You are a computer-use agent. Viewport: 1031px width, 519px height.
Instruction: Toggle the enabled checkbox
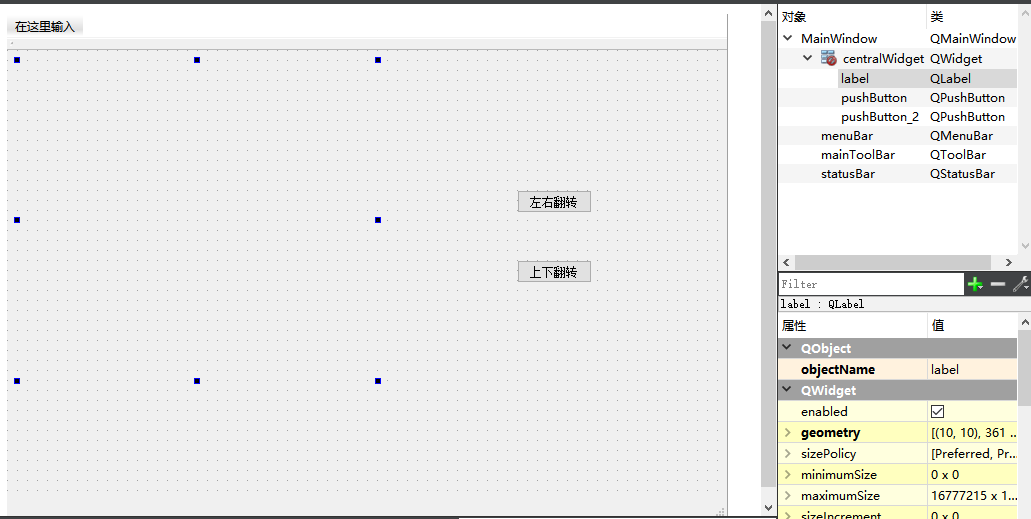pos(938,412)
